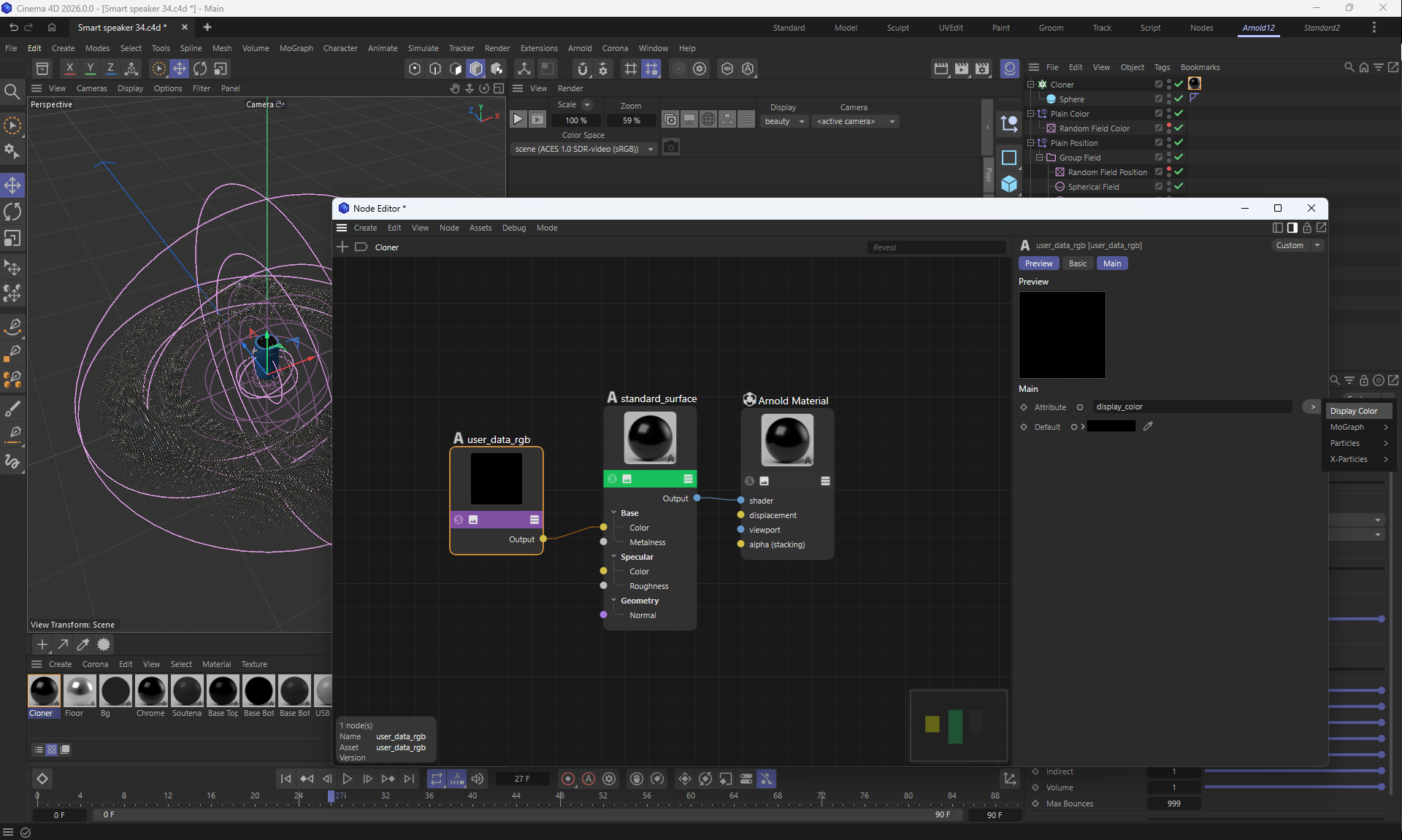Click the Record Active Objects keyframe icon
This screenshot has height=840, width=1402.
(567, 779)
